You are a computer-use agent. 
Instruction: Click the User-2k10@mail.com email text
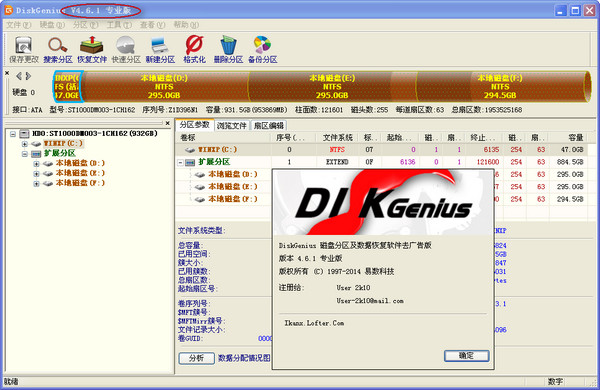click(x=370, y=301)
